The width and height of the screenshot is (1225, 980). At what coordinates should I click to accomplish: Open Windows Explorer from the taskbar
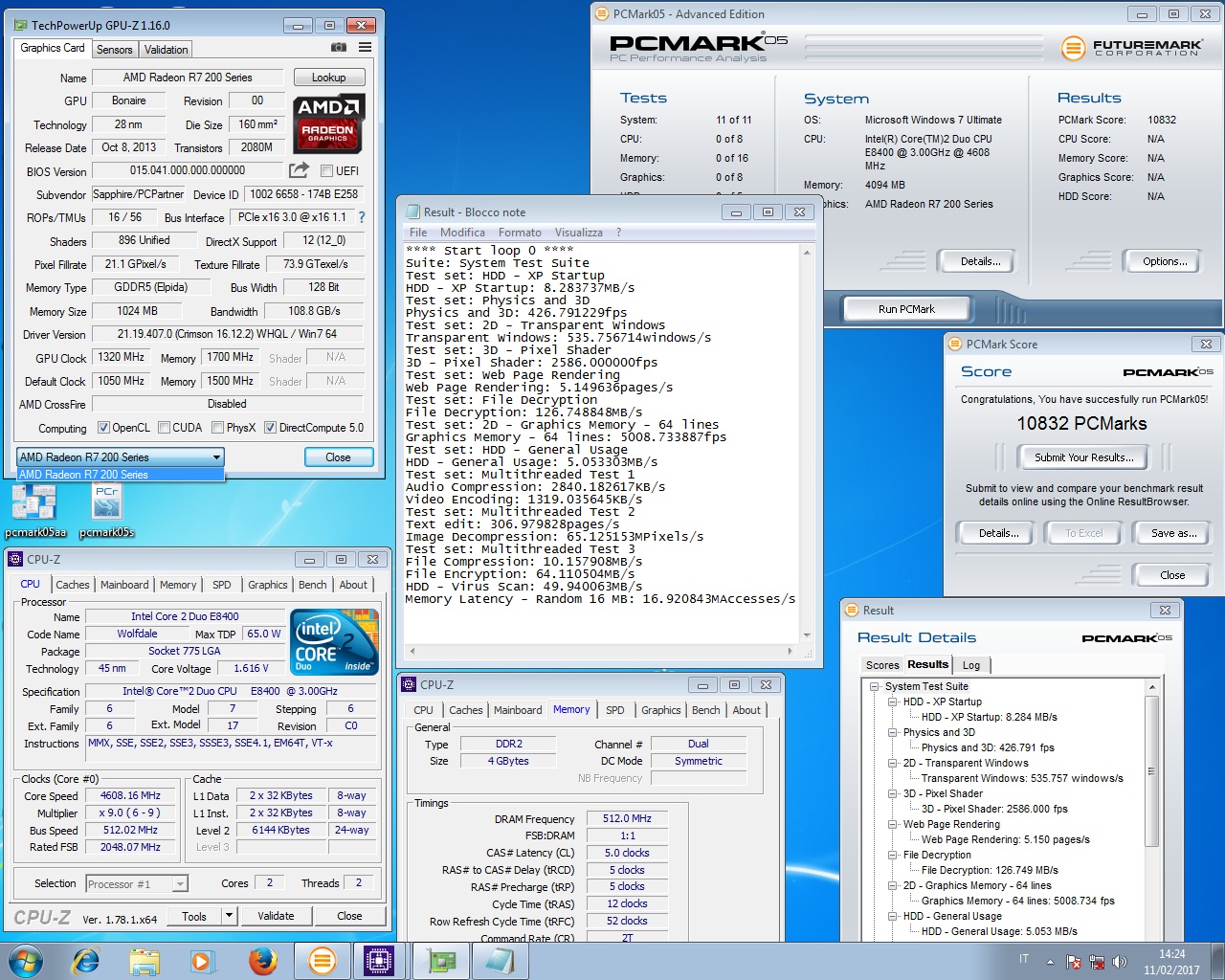click(145, 960)
